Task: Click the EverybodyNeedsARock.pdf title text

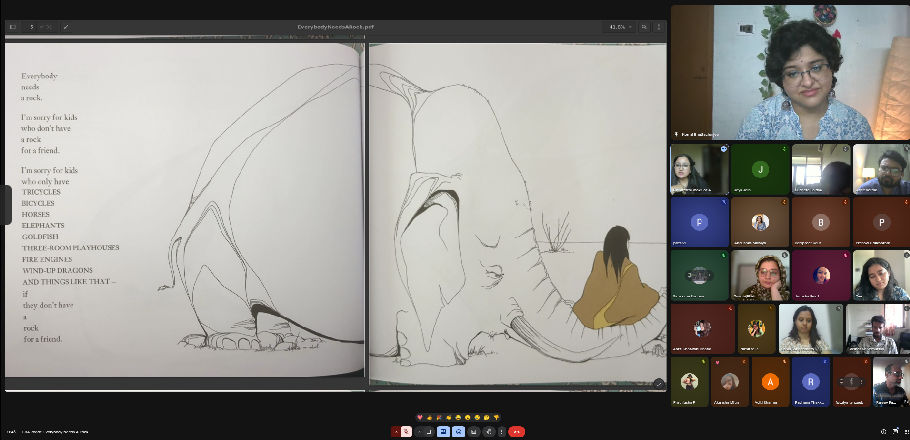Action: [335, 27]
